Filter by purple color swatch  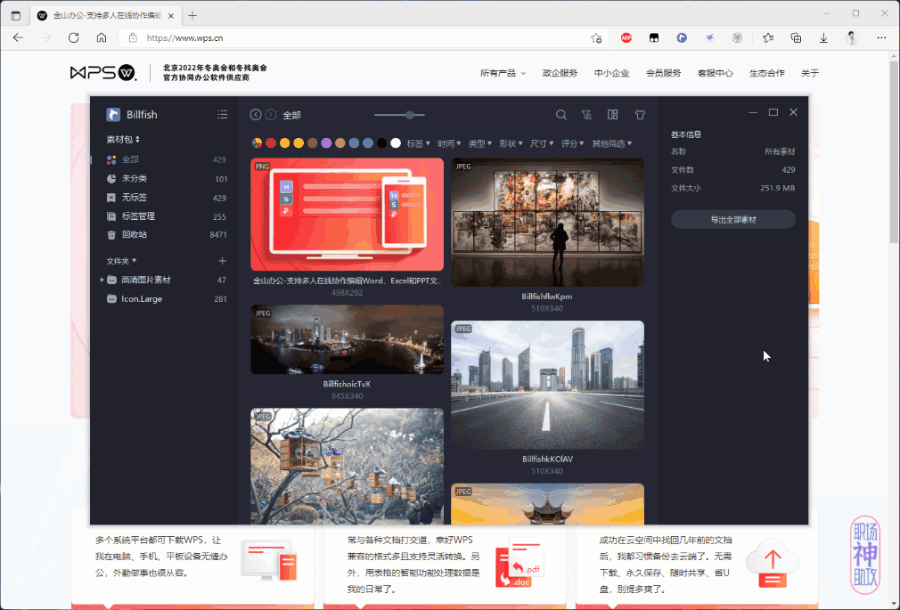326,143
